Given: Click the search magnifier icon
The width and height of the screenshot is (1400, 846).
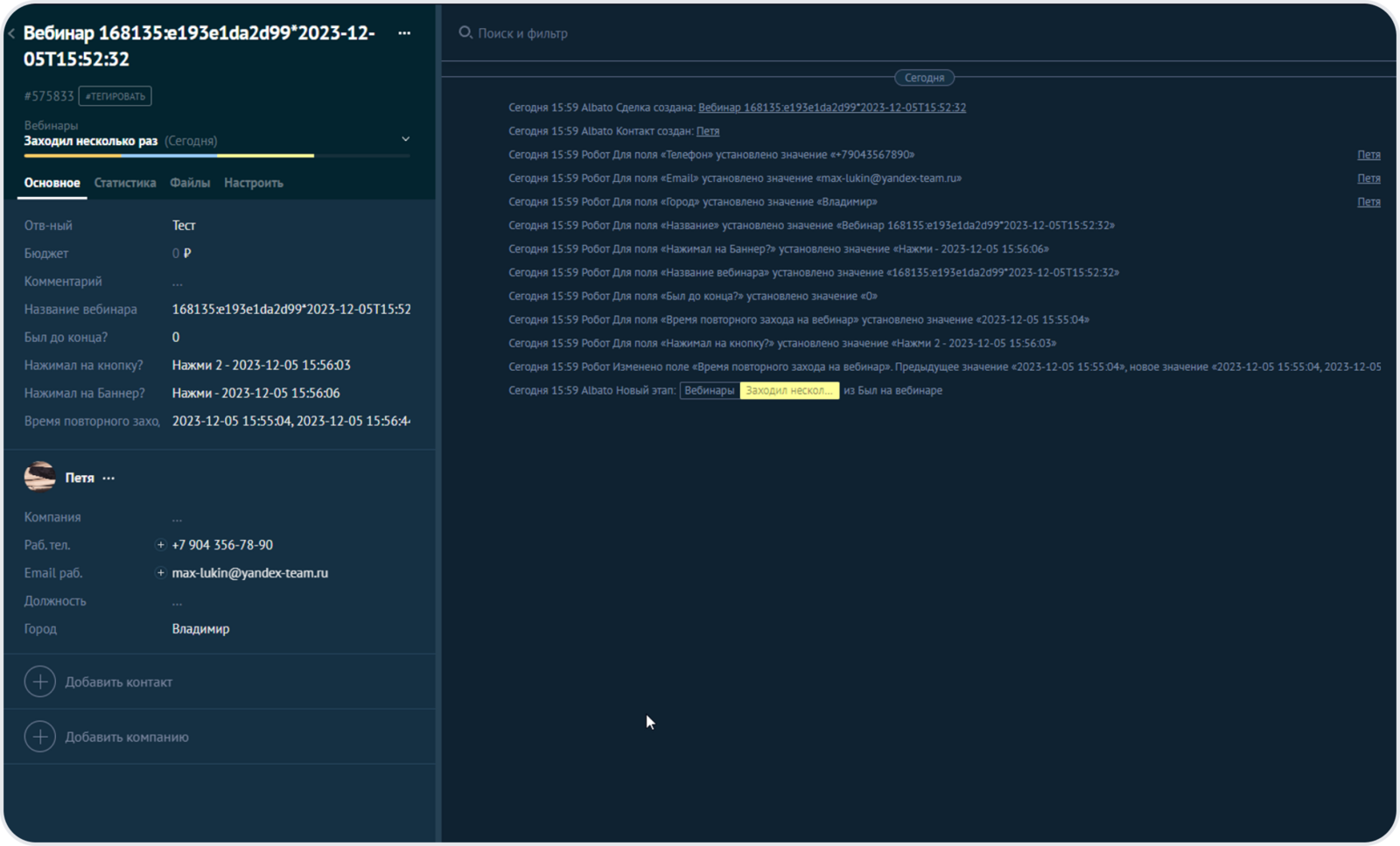Looking at the screenshot, I should [465, 32].
